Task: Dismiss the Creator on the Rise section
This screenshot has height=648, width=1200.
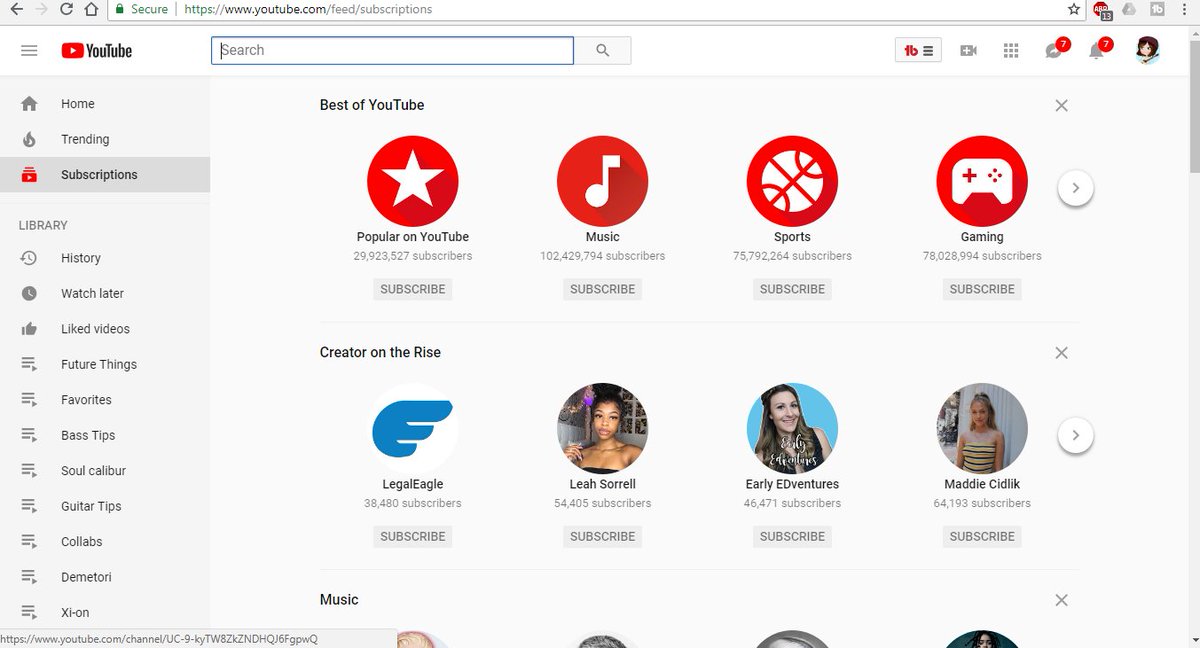Action: tap(1062, 352)
